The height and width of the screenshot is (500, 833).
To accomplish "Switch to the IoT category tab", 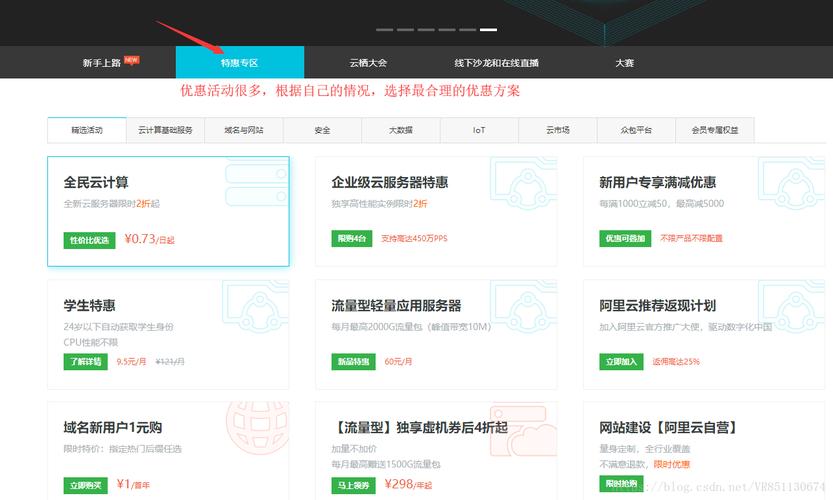I will [x=479, y=130].
